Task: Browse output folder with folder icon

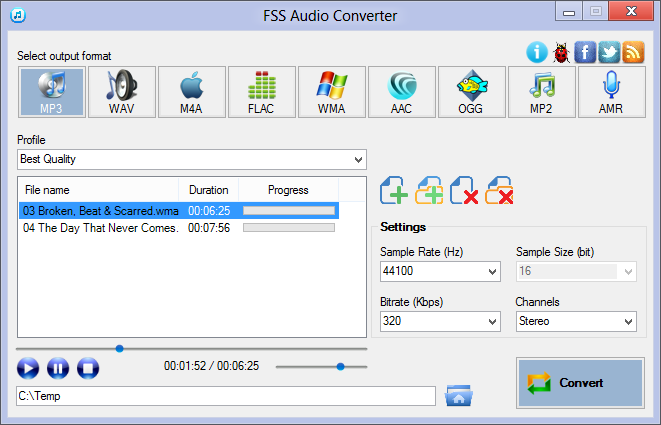Action: pos(459,396)
